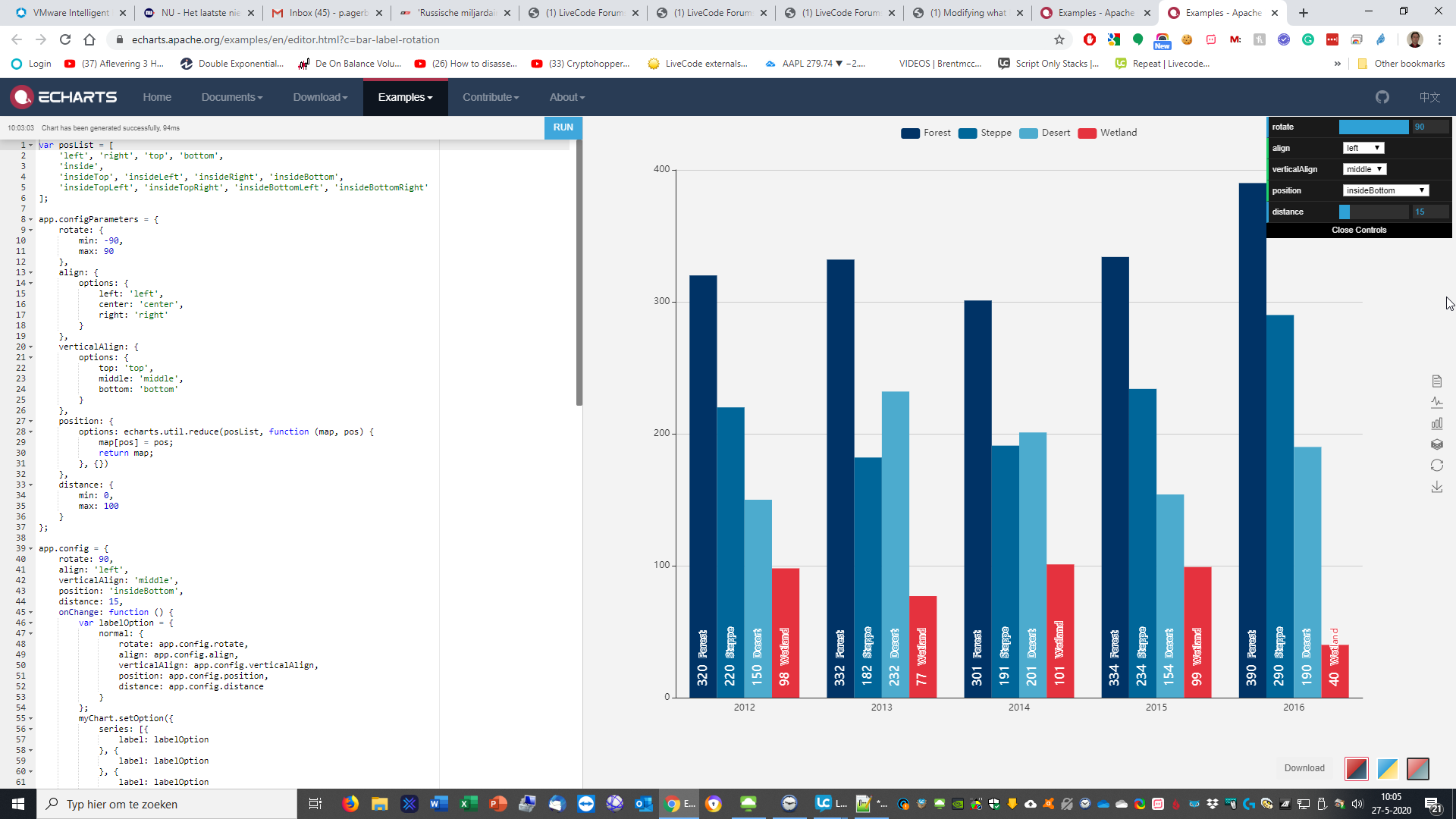This screenshot has width=1456, height=819.
Task: Switch chart to stacked mode
Action: (x=1436, y=444)
